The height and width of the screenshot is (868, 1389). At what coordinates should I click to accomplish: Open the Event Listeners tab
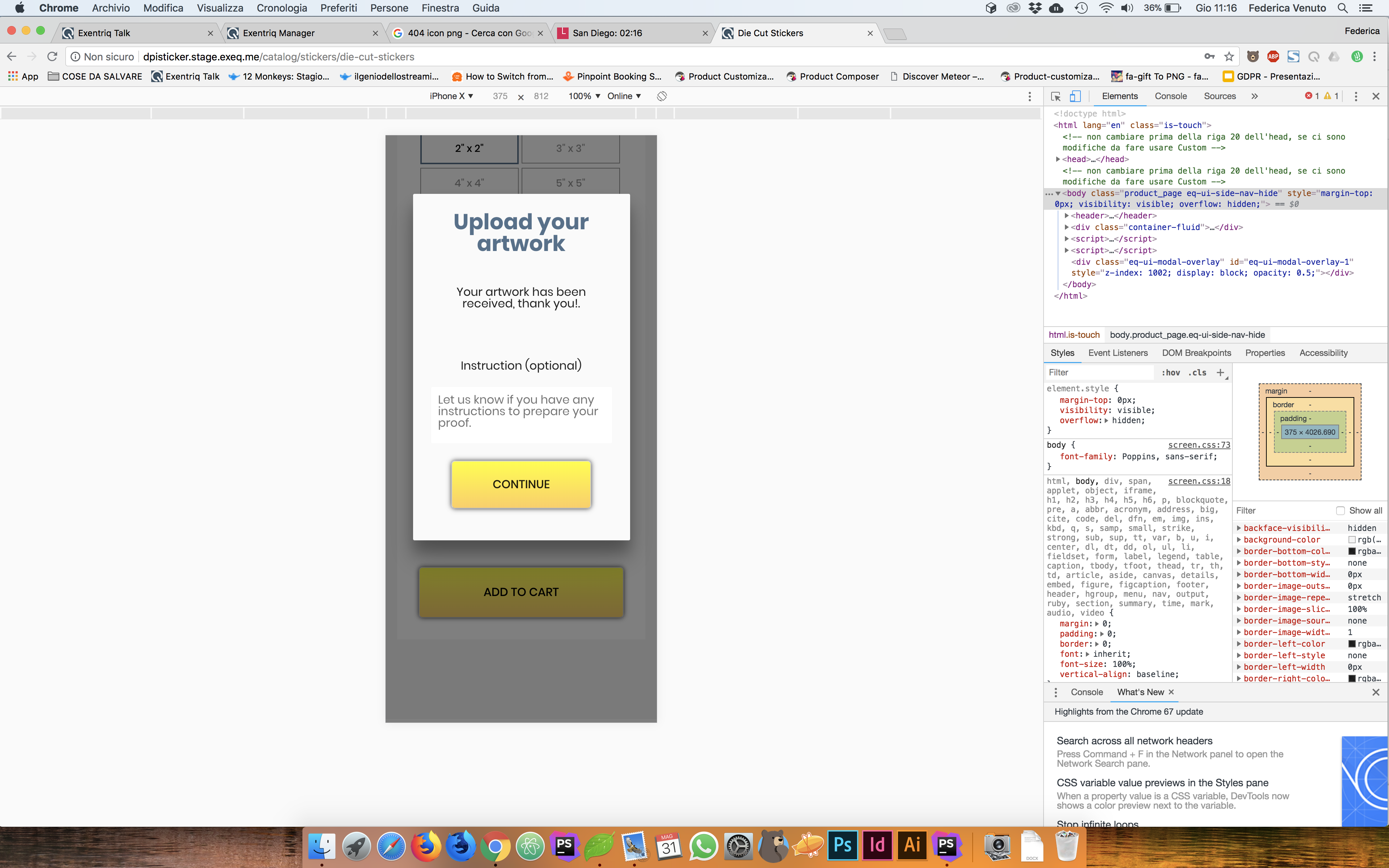pyautogui.click(x=1117, y=353)
